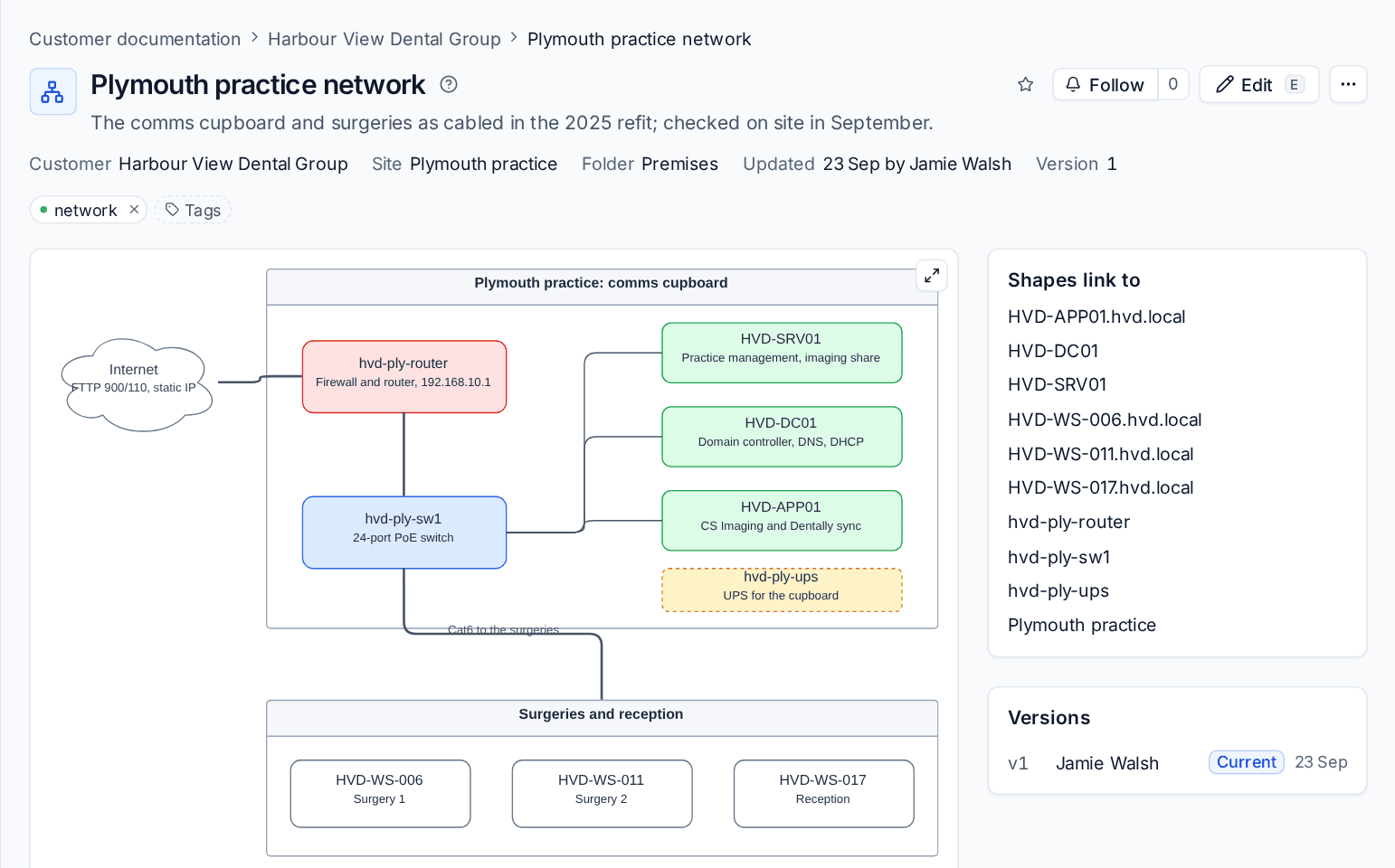Open the Harbour View Dental Group customer link
Image resolution: width=1395 pixels, height=868 pixels.
pos(233,164)
